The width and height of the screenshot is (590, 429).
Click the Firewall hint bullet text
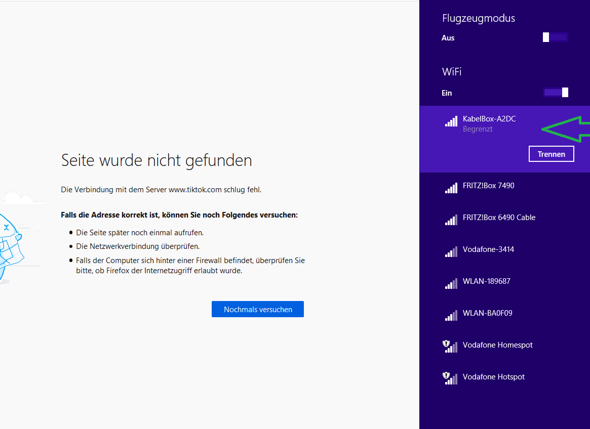(190, 265)
